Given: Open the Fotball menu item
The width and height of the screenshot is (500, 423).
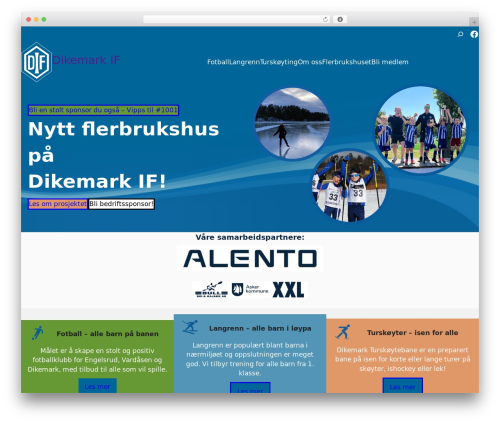Looking at the screenshot, I should coord(218,62).
